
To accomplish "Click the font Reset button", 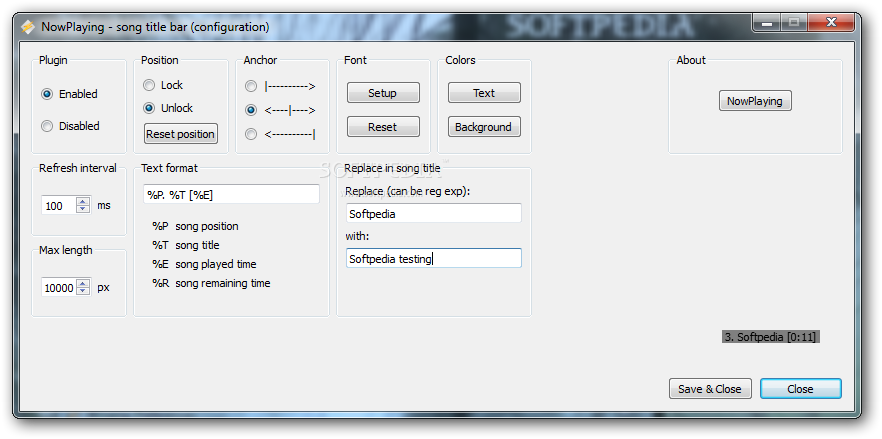I will (x=383, y=127).
